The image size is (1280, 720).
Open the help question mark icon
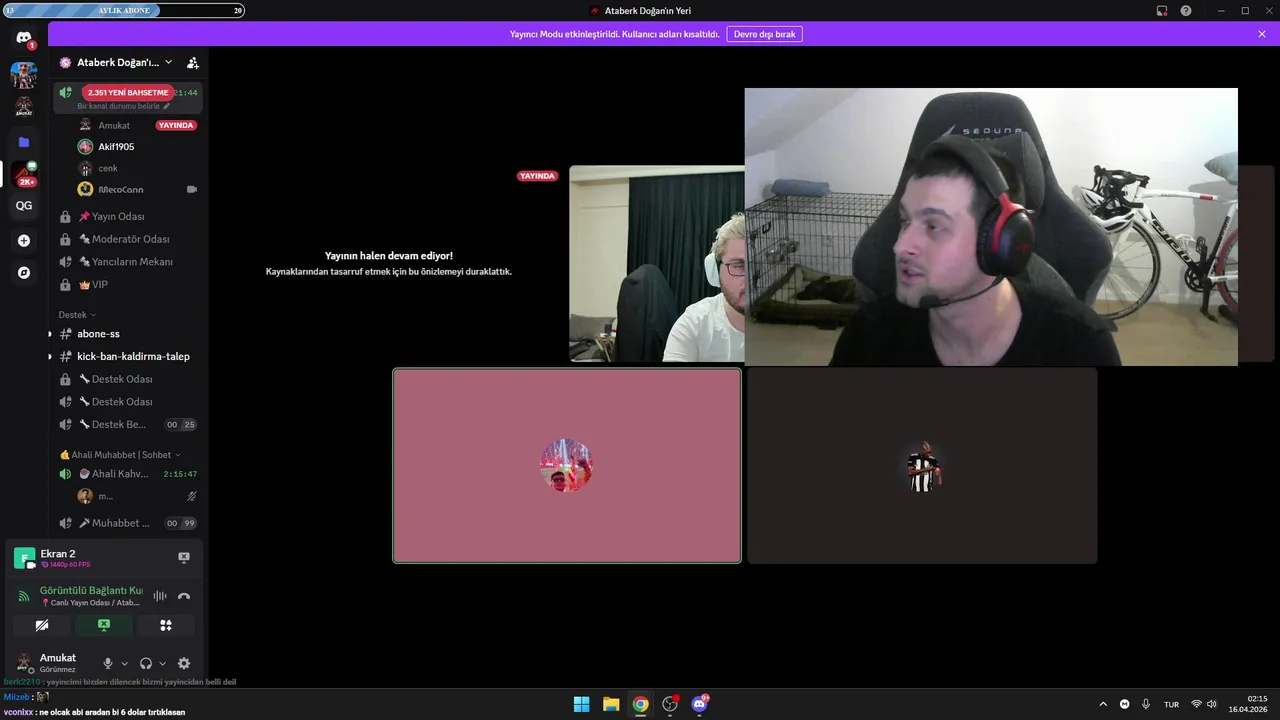coord(1186,11)
